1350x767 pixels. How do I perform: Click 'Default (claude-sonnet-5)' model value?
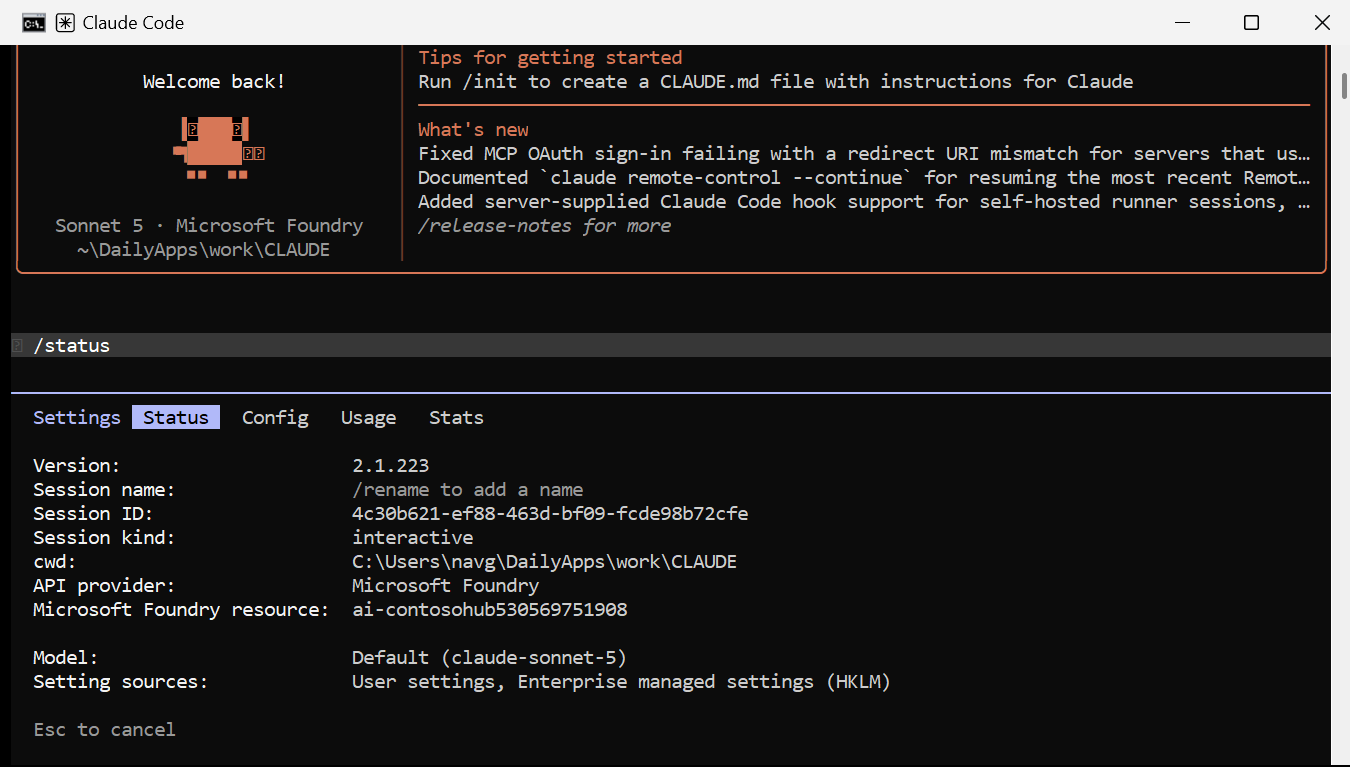click(x=489, y=658)
